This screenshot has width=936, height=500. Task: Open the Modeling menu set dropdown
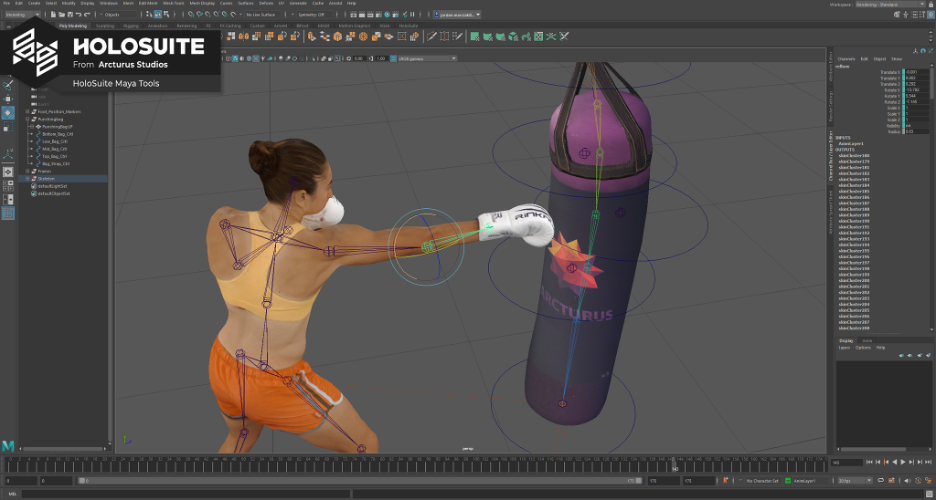pyautogui.click(x=23, y=14)
